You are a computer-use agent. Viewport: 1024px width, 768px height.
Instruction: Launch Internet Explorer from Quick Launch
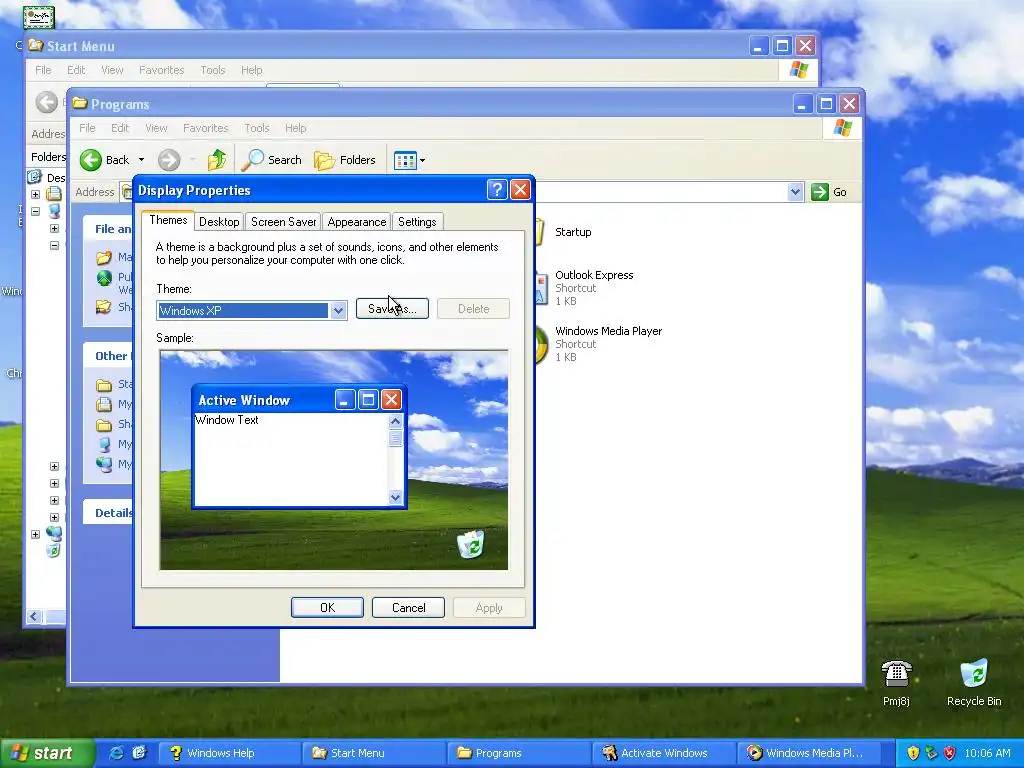(116, 753)
